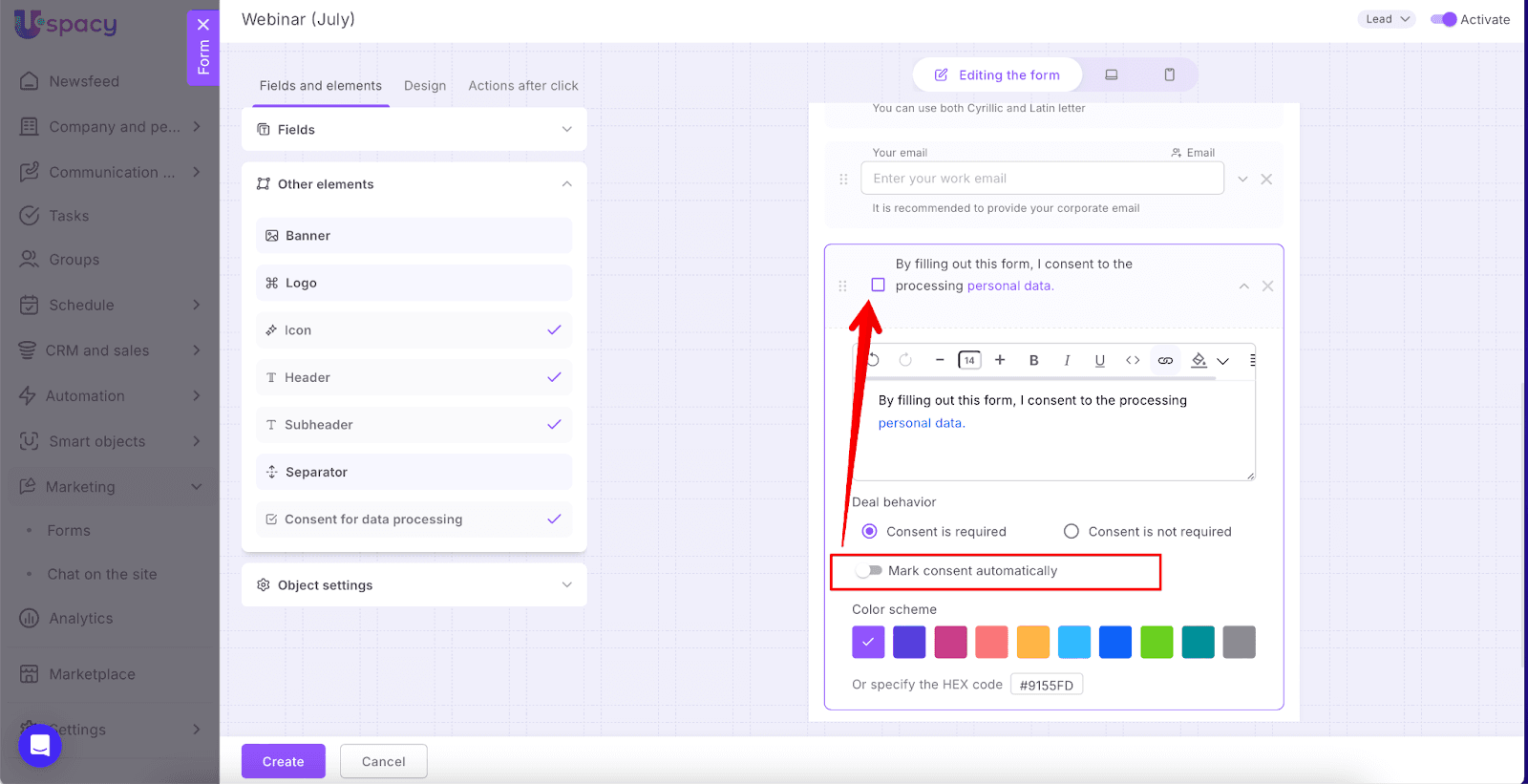Open the chat support bubble
This screenshot has width=1528, height=784.
[40, 745]
